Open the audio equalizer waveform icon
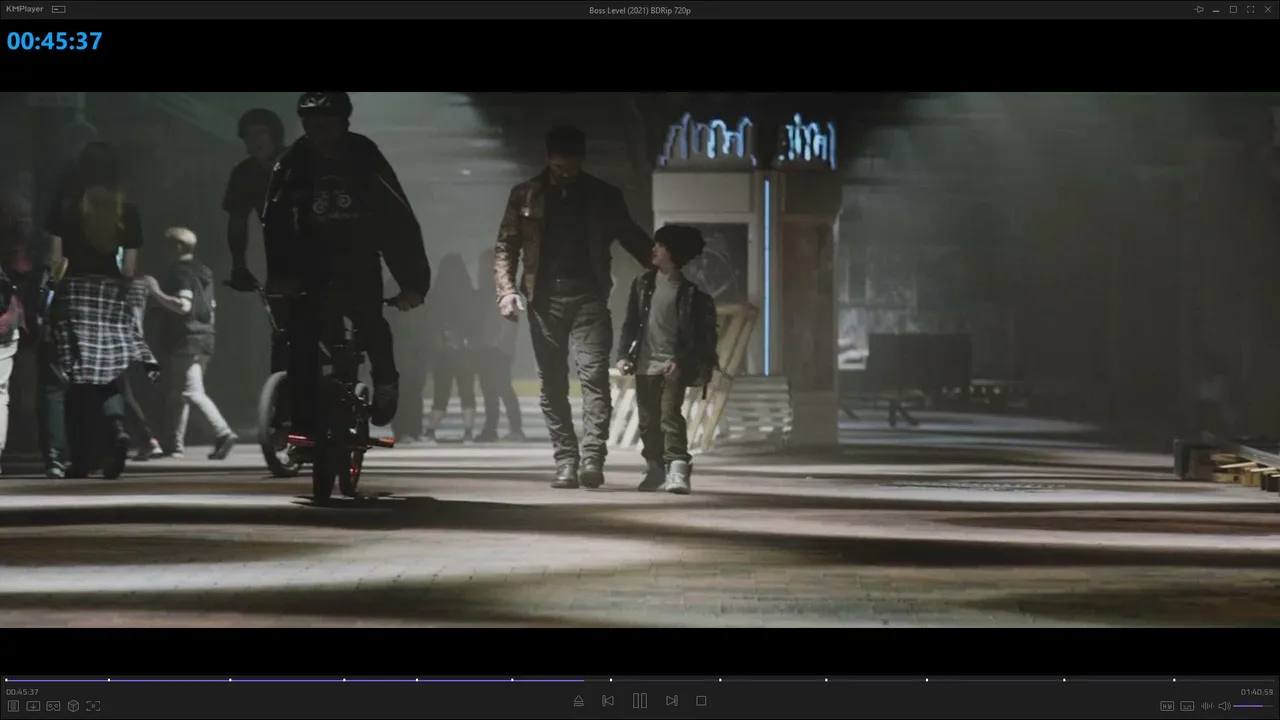 click(1206, 706)
